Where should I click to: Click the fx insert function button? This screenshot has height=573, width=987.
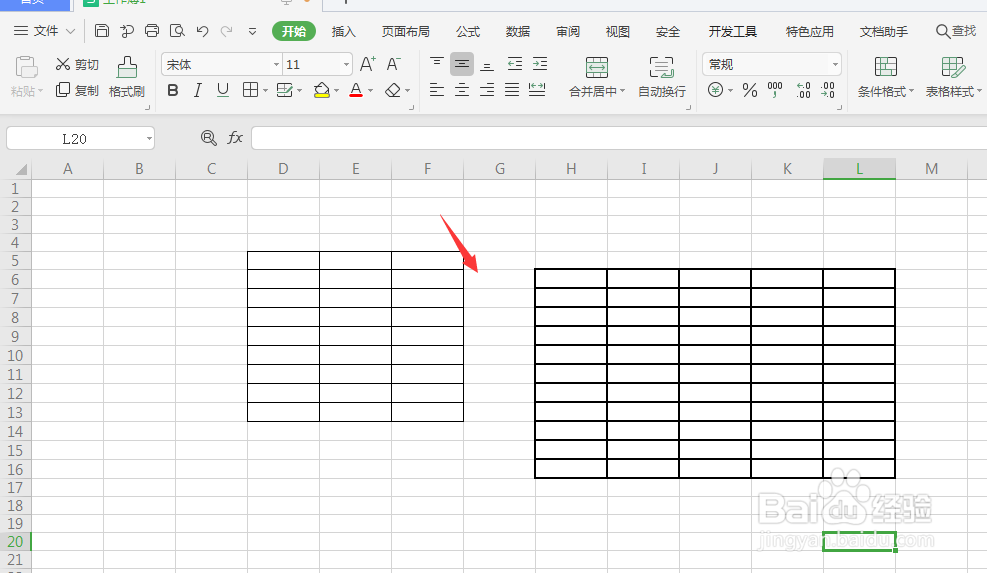pos(235,138)
